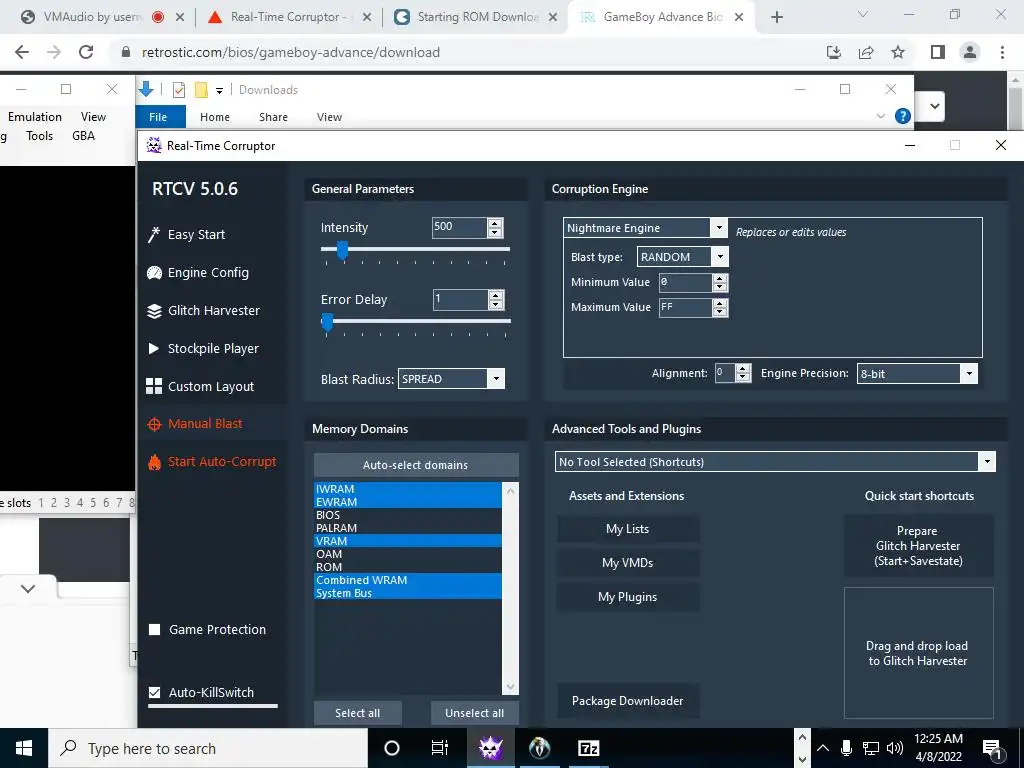Viewport: 1024px width, 768px height.
Task: Adjust the Error Delay slider
Action: click(327, 322)
